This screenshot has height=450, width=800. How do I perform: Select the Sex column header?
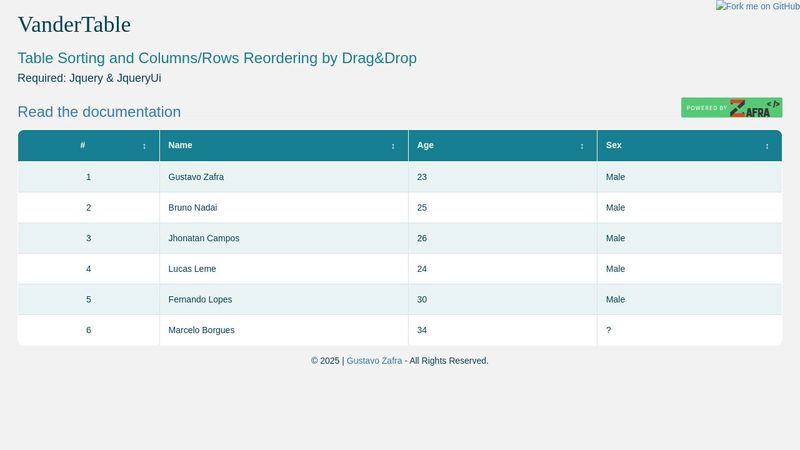[x=613, y=146]
